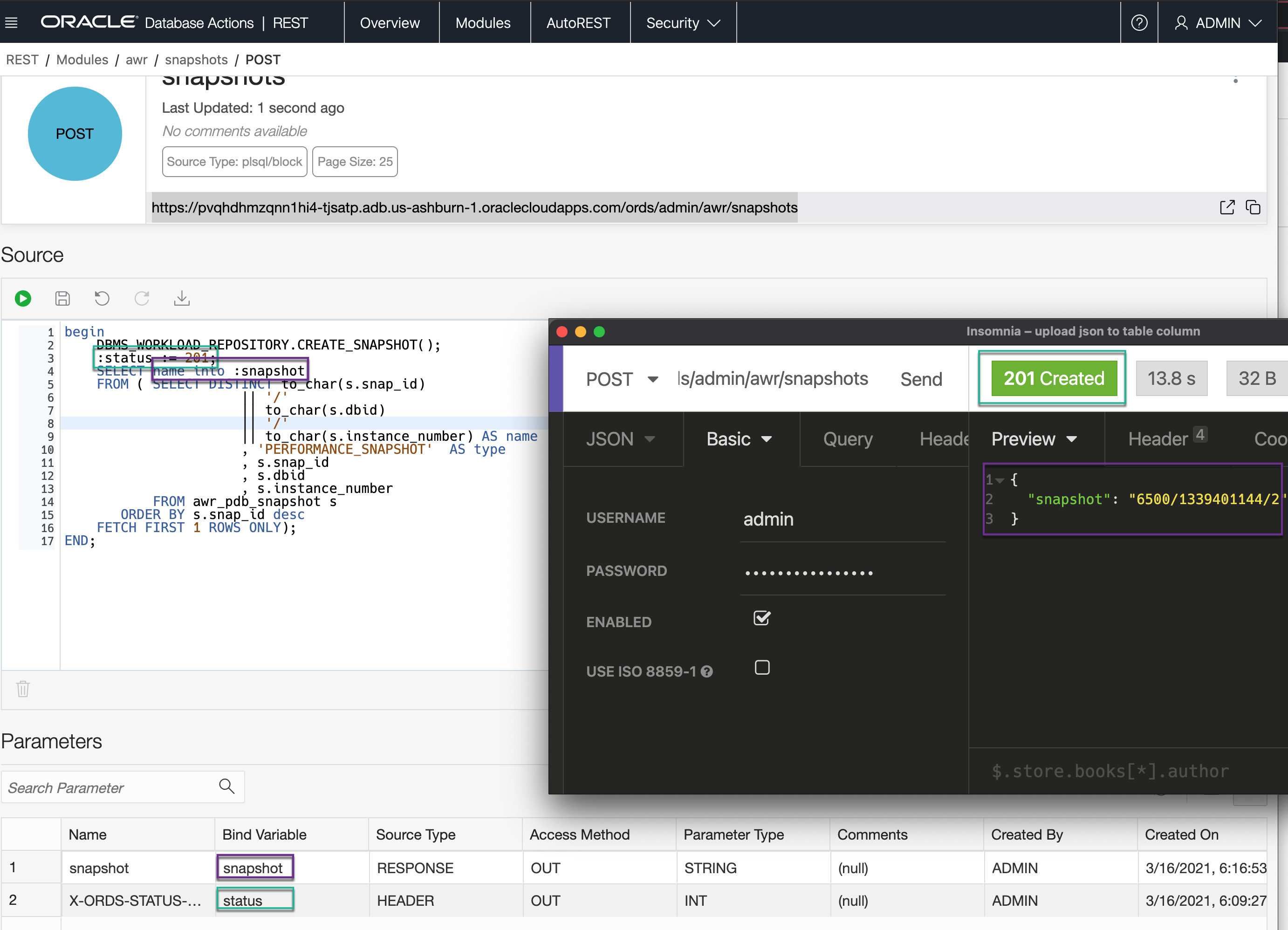Go to the Modules tab
Image resolution: width=1288 pixels, height=930 pixels.
pos(483,23)
